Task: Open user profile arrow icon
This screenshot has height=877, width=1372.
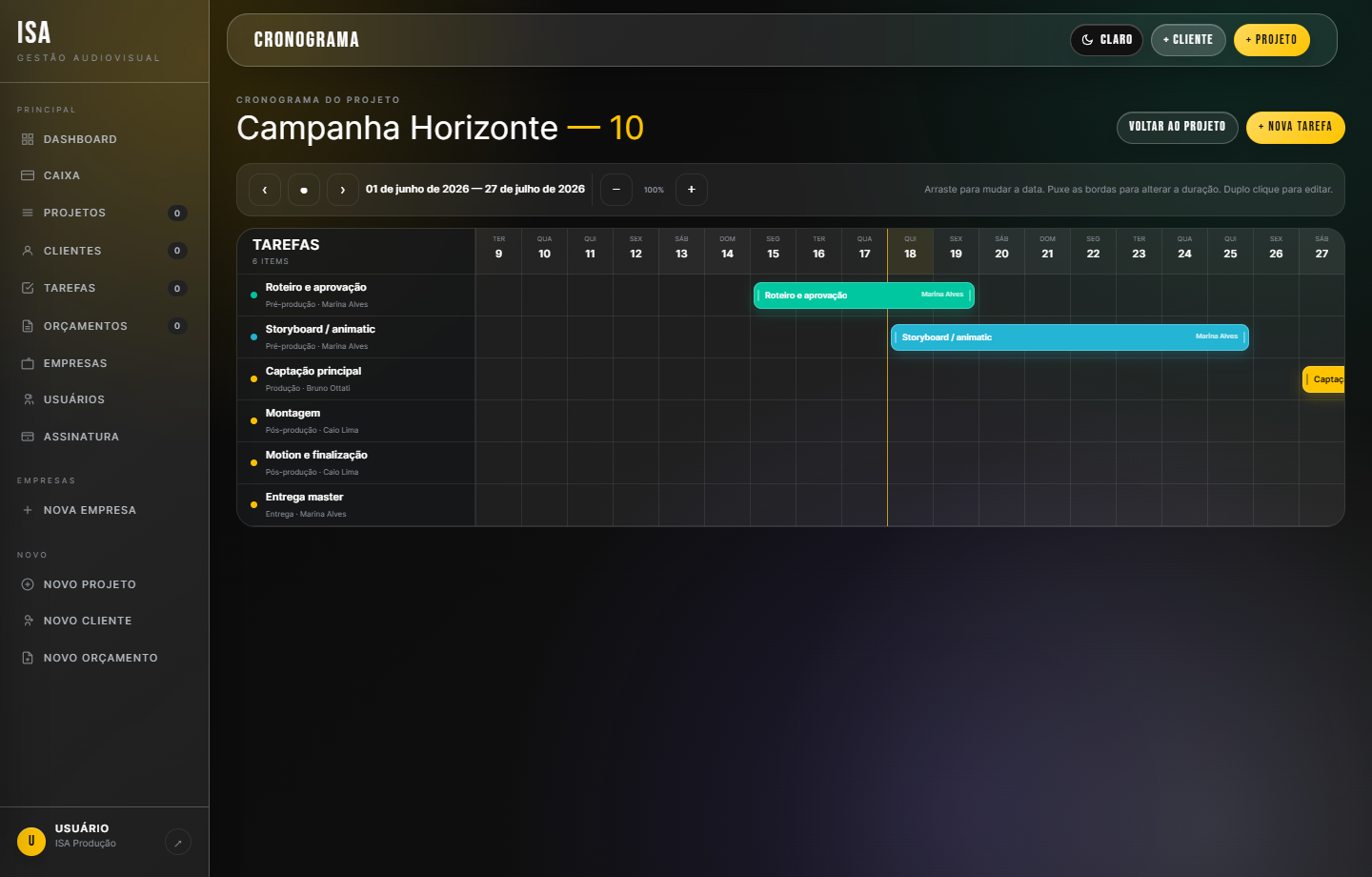Action: [x=178, y=843]
